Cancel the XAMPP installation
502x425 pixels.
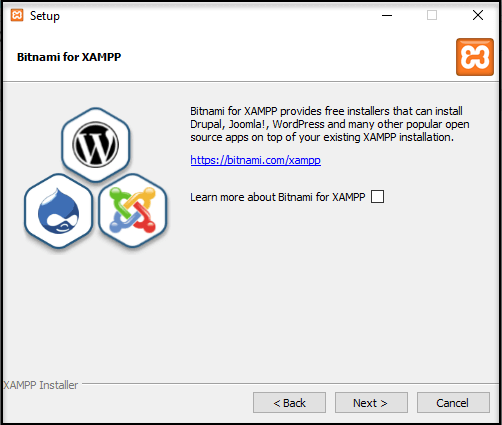[x=453, y=403]
